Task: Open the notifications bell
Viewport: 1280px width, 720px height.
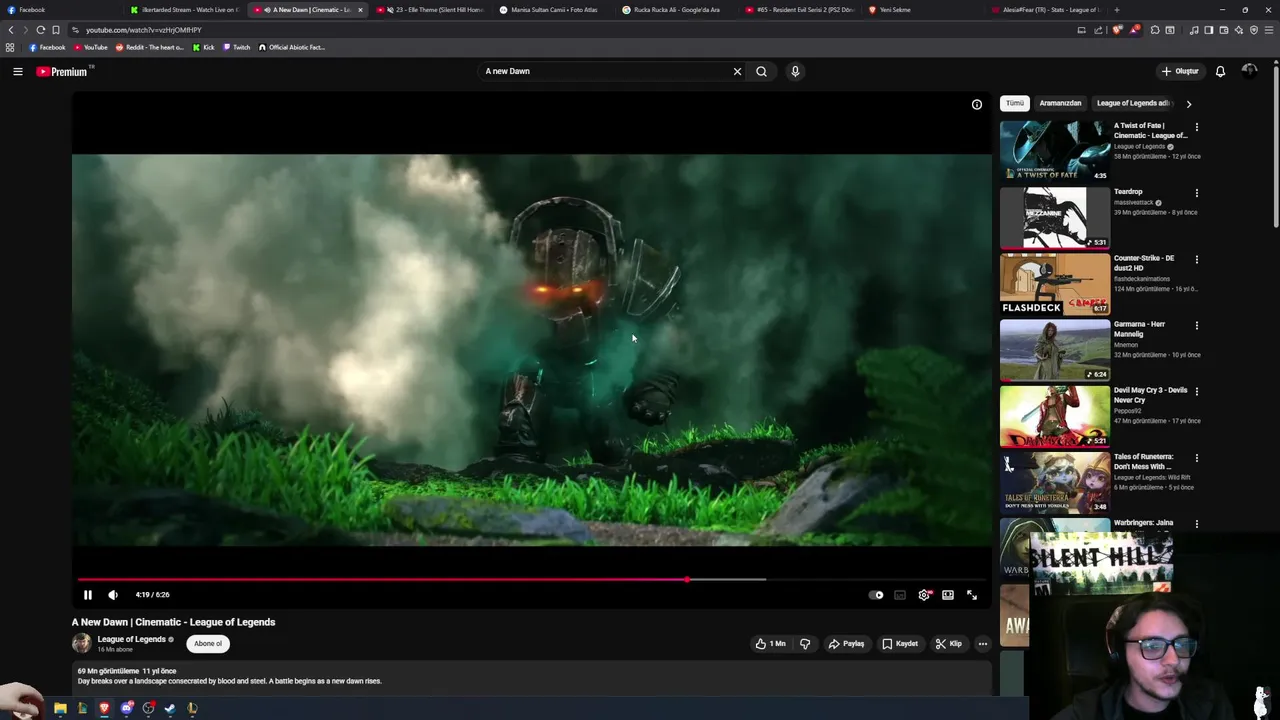Action: (1220, 71)
